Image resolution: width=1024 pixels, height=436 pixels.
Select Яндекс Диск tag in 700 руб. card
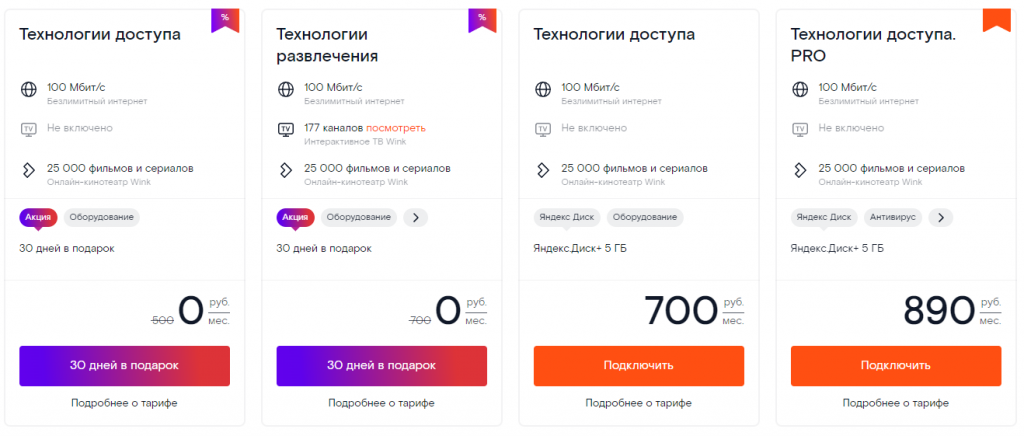(566, 216)
